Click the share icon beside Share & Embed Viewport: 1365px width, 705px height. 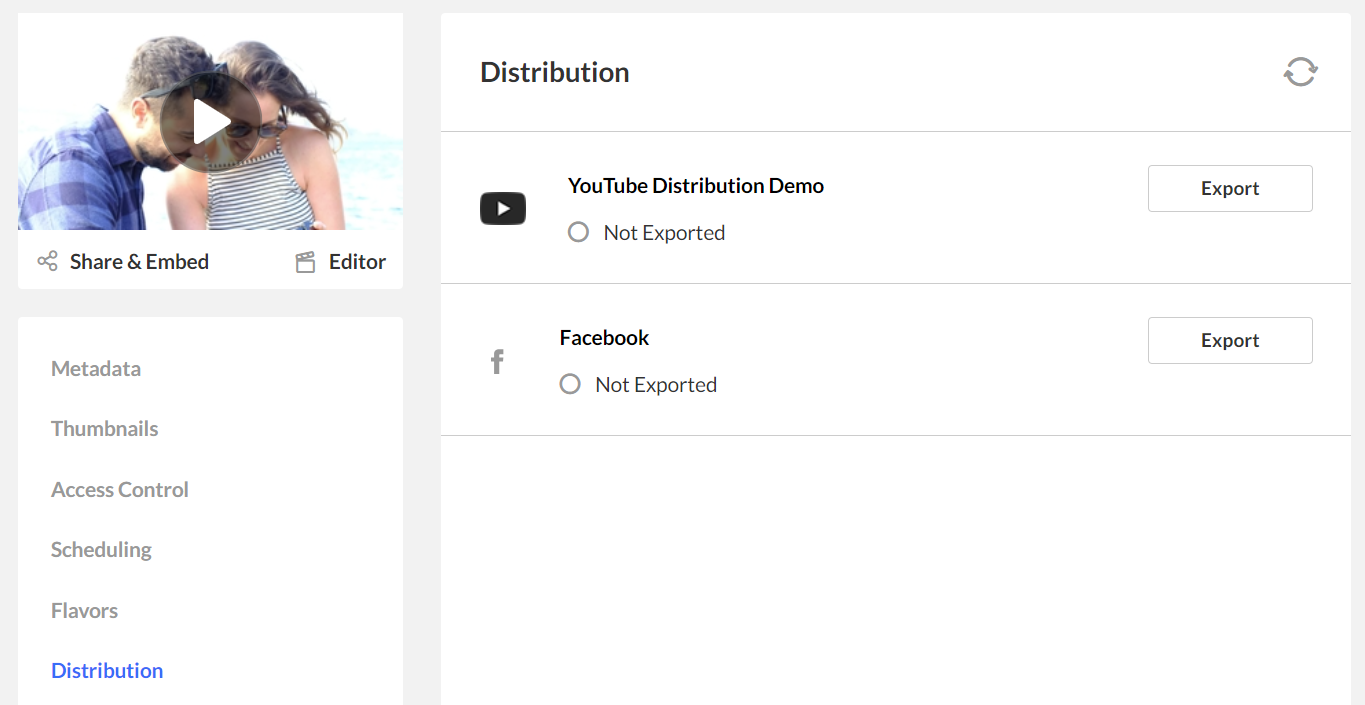[x=47, y=262]
